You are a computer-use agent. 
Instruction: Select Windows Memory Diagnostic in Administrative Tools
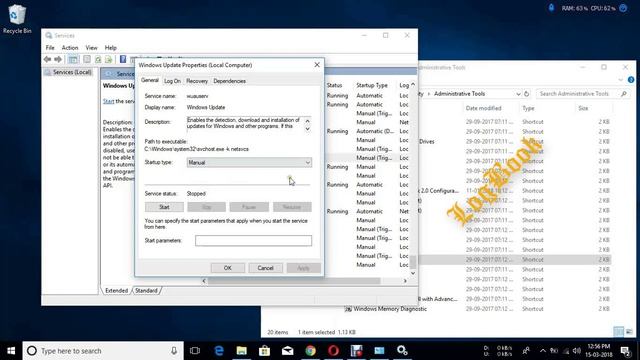pos(386,309)
